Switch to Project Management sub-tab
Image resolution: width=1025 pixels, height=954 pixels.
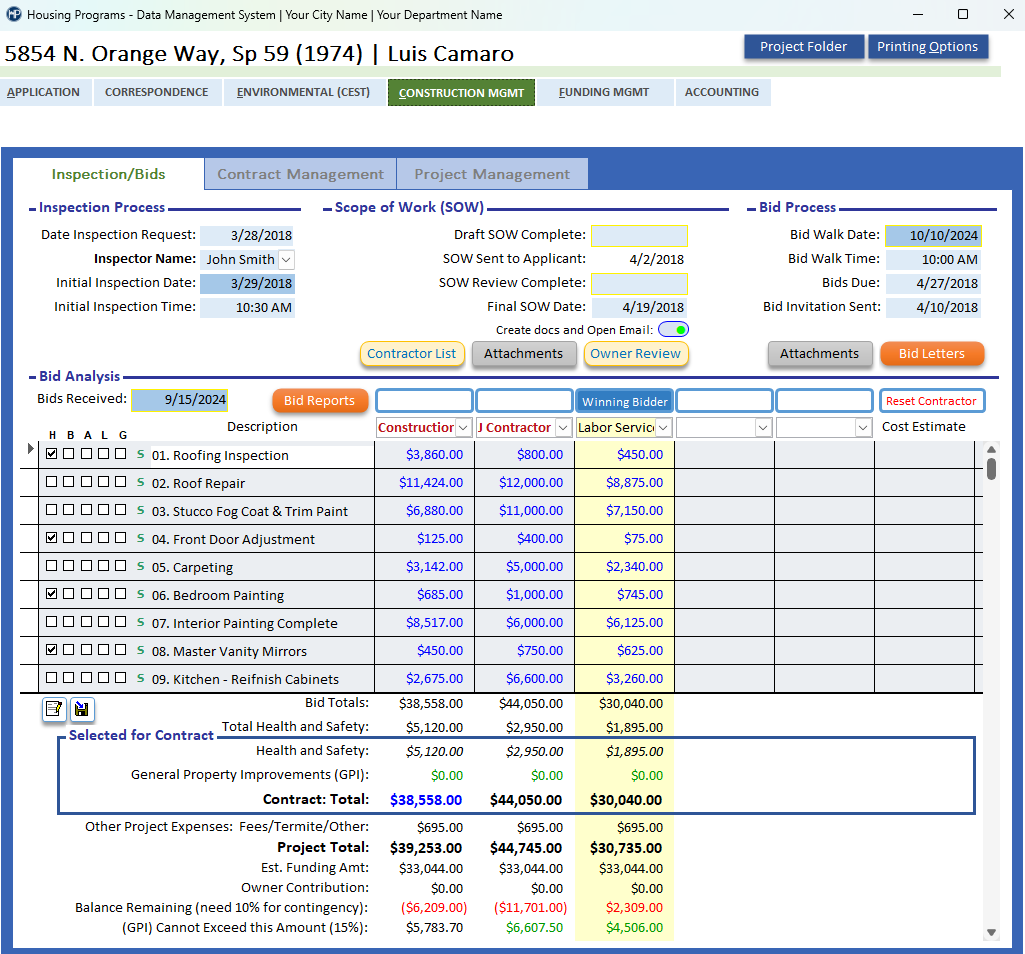(x=492, y=174)
